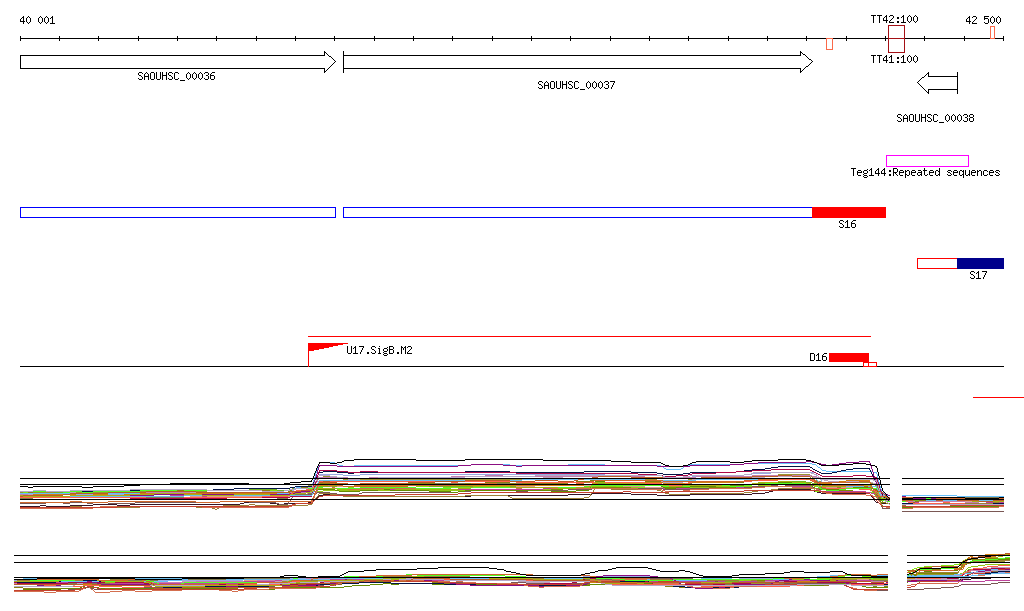Screen dimensions: 1024x611
Task: Click the long white segment left of S16
Action: tap(577, 212)
